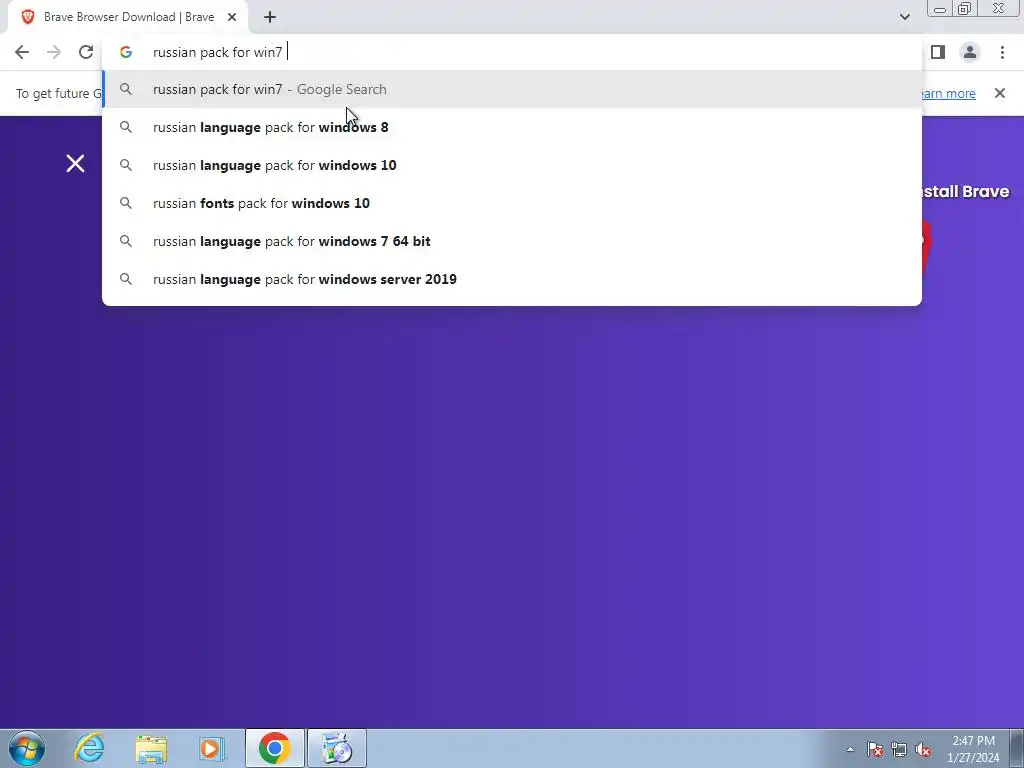
Task: Launch Internet Explorer from the taskbar
Action: pyautogui.click(x=89, y=748)
